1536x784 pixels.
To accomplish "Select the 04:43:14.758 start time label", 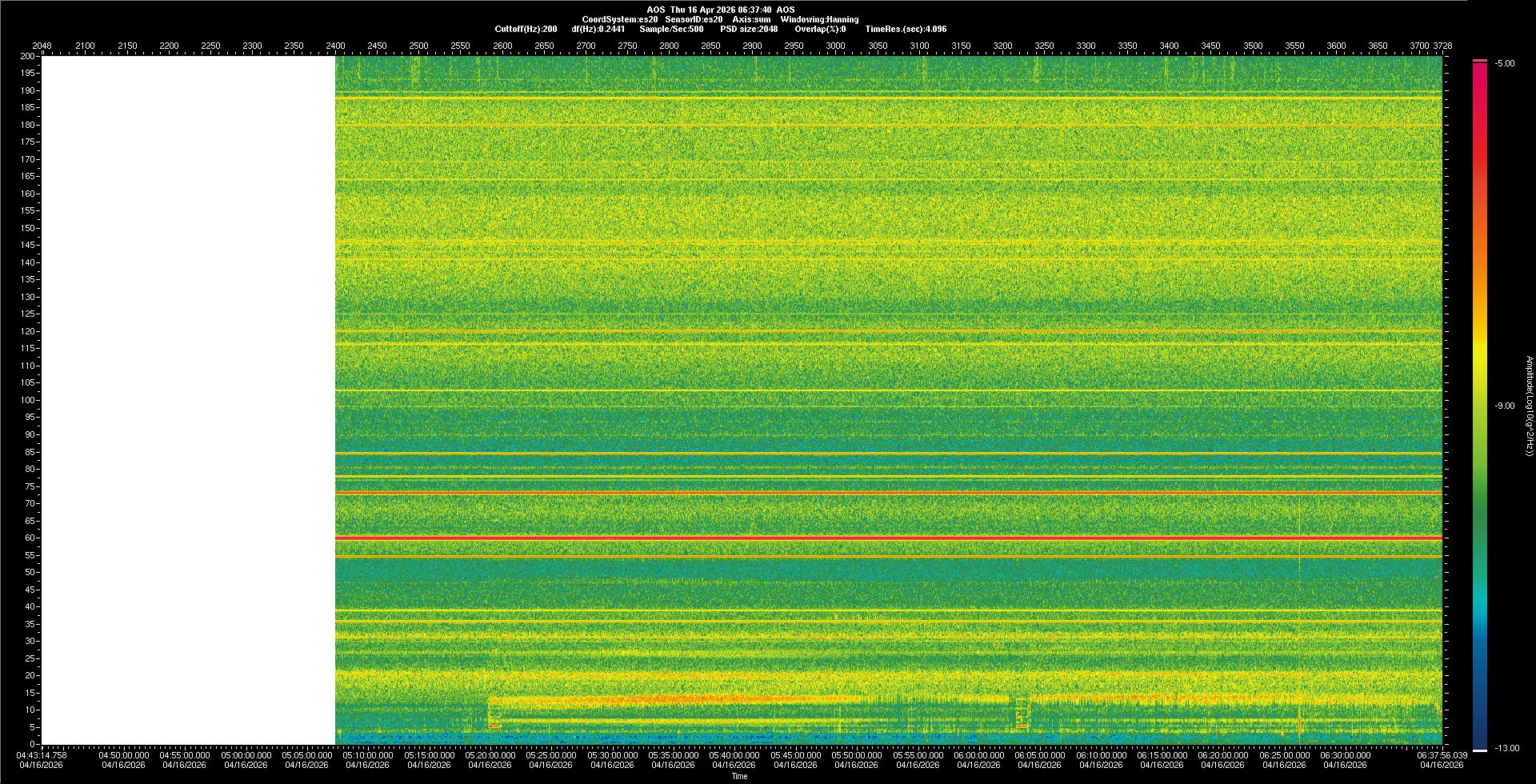I will click(43, 755).
